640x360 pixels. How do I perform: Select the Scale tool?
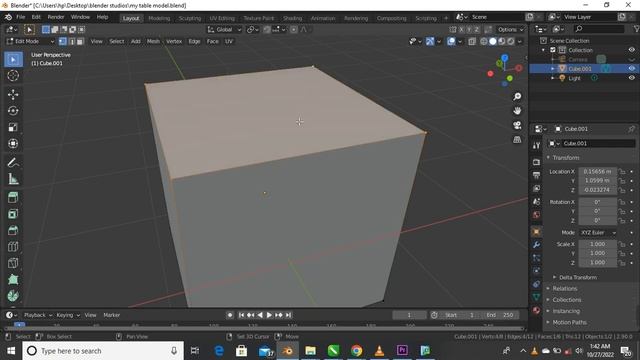[x=13, y=127]
